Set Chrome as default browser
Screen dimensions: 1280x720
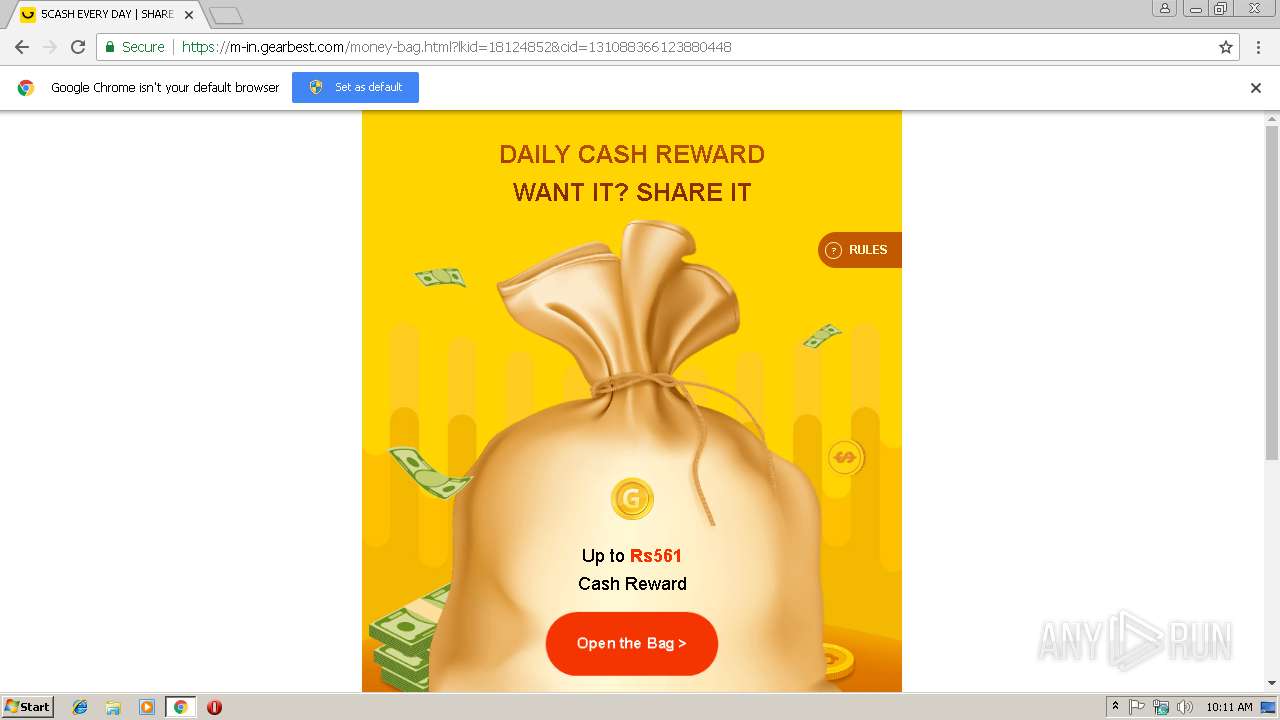[x=355, y=87]
